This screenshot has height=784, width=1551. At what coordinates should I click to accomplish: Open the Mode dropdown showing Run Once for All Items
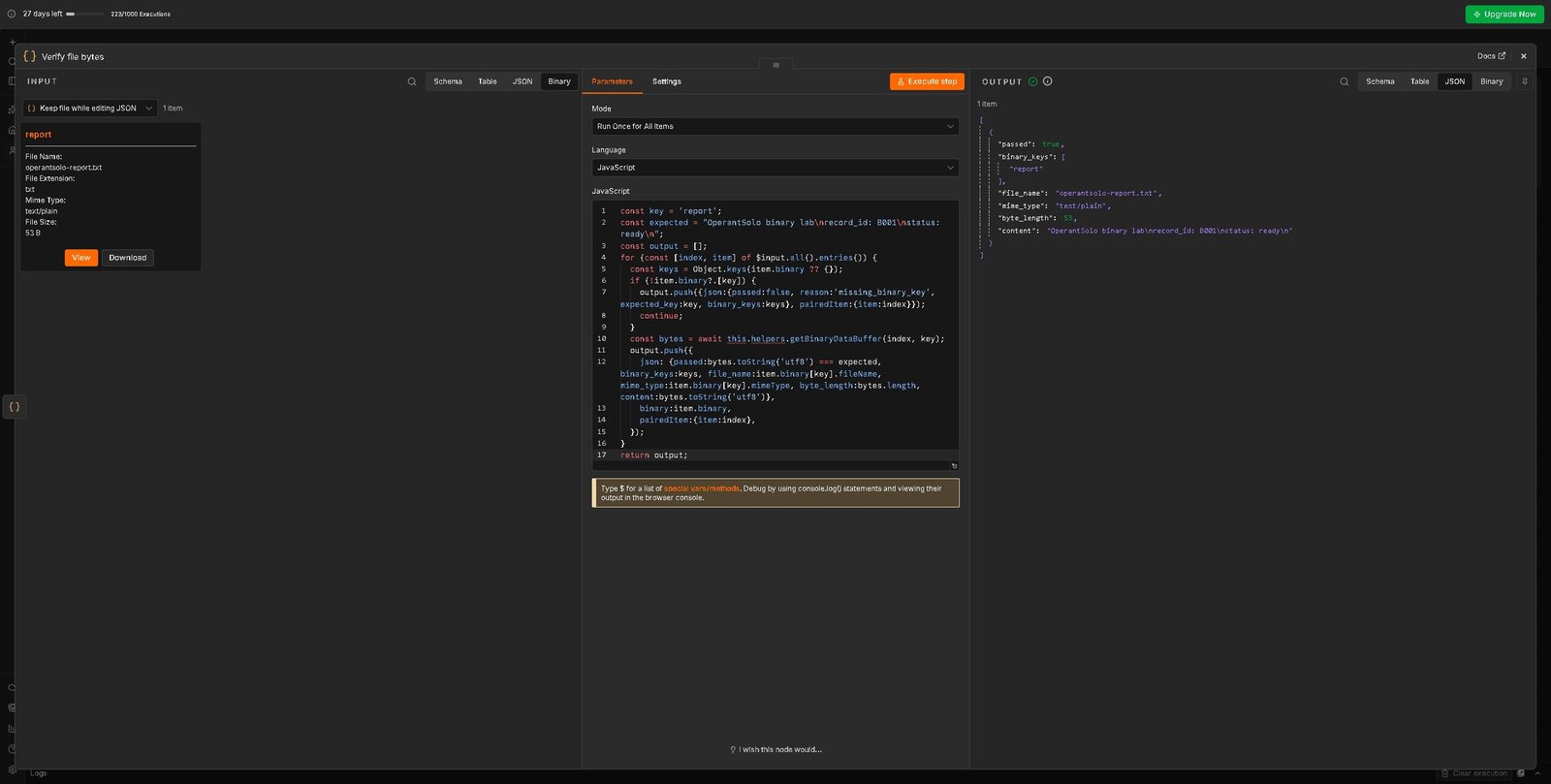(775, 126)
